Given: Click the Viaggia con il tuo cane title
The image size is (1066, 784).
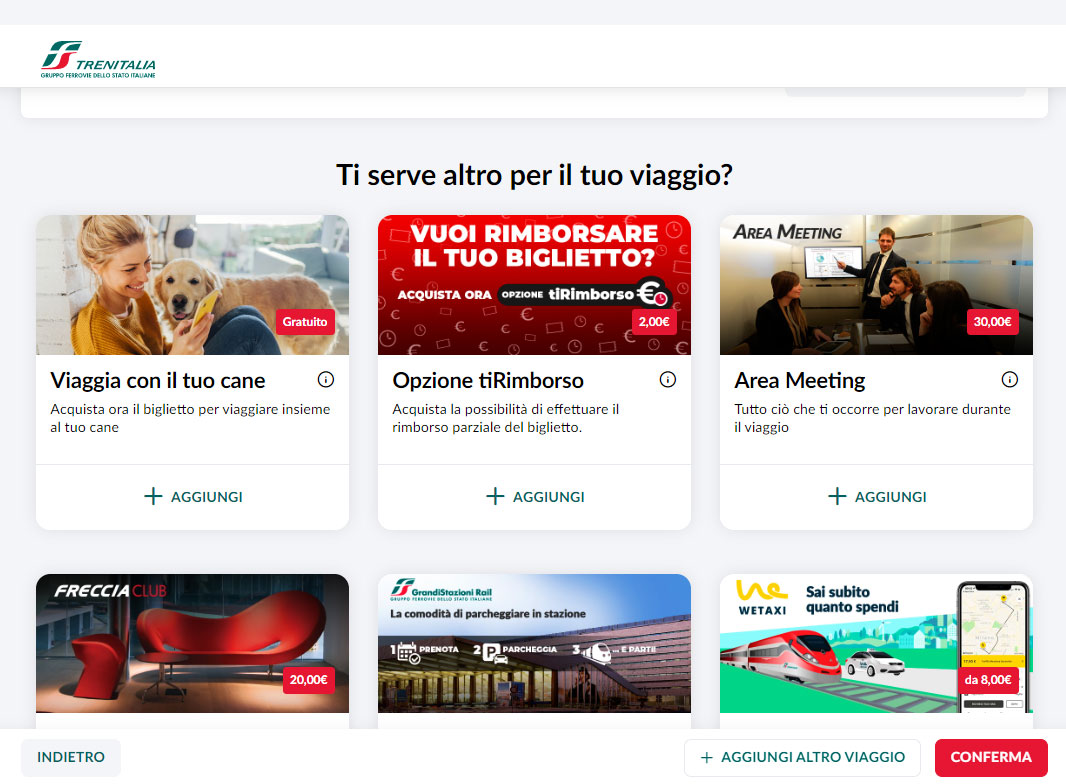Looking at the screenshot, I should click(158, 381).
